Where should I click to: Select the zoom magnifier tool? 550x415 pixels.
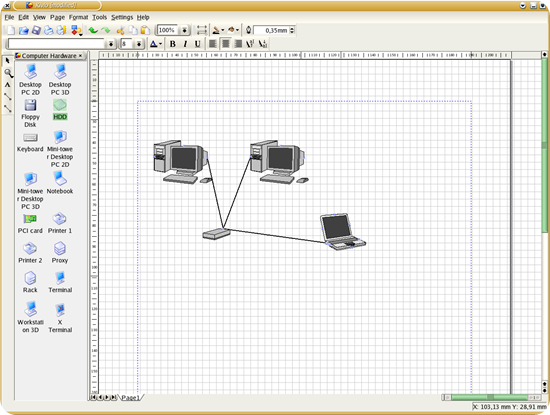coord(8,73)
